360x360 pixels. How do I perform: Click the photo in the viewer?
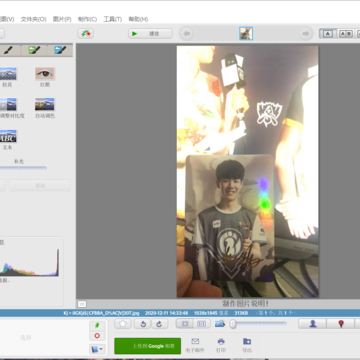click(x=247, y=171)
